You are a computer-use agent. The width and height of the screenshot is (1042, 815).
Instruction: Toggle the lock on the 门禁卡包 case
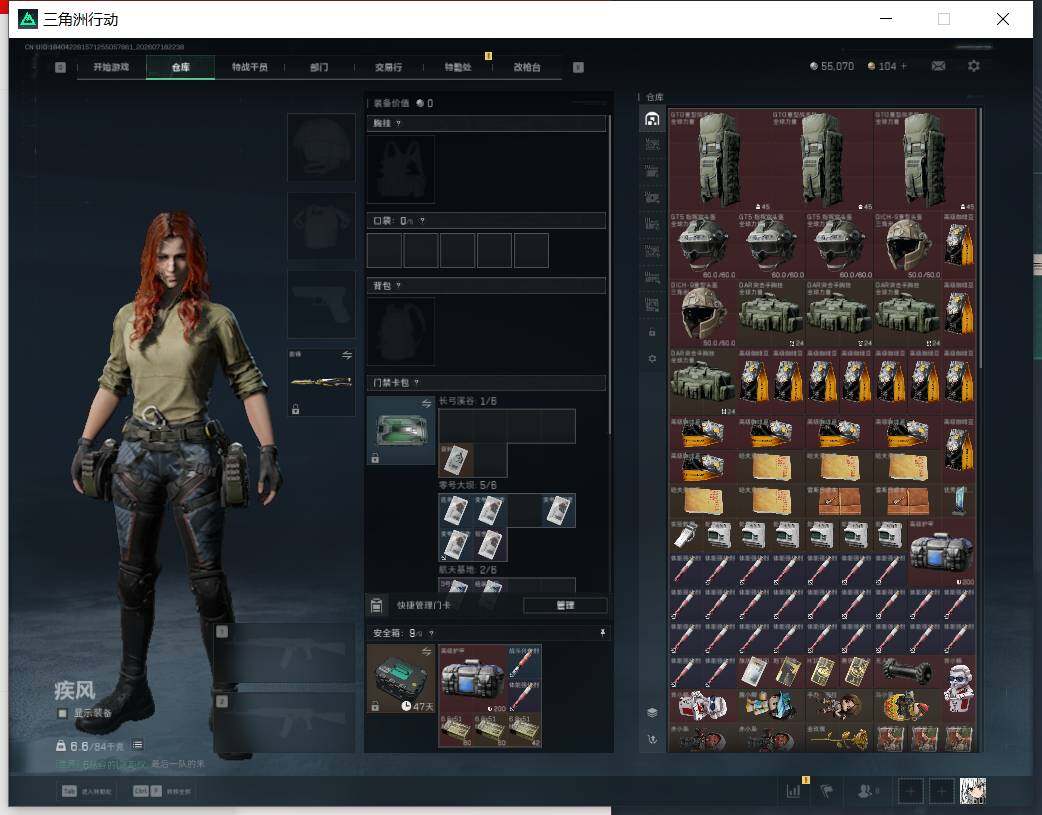coord(375,458)
